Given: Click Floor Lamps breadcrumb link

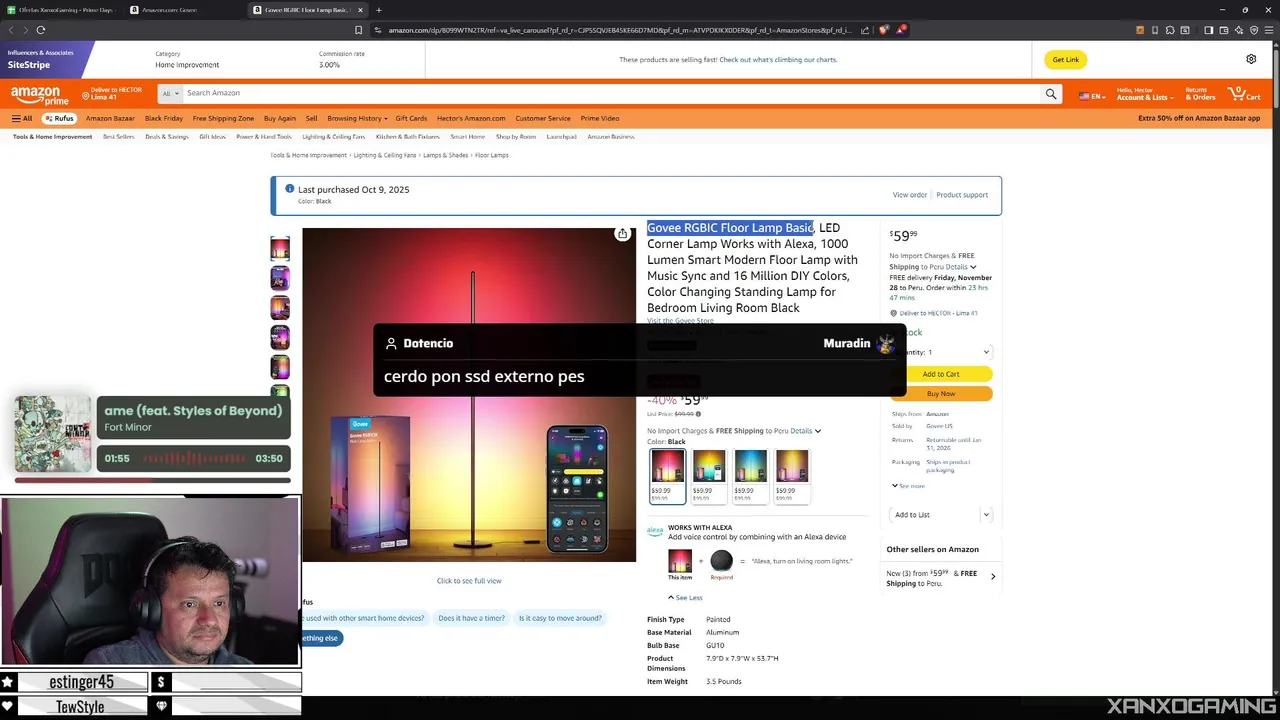Looking at the screenshot, I should (x=492, y=155).
